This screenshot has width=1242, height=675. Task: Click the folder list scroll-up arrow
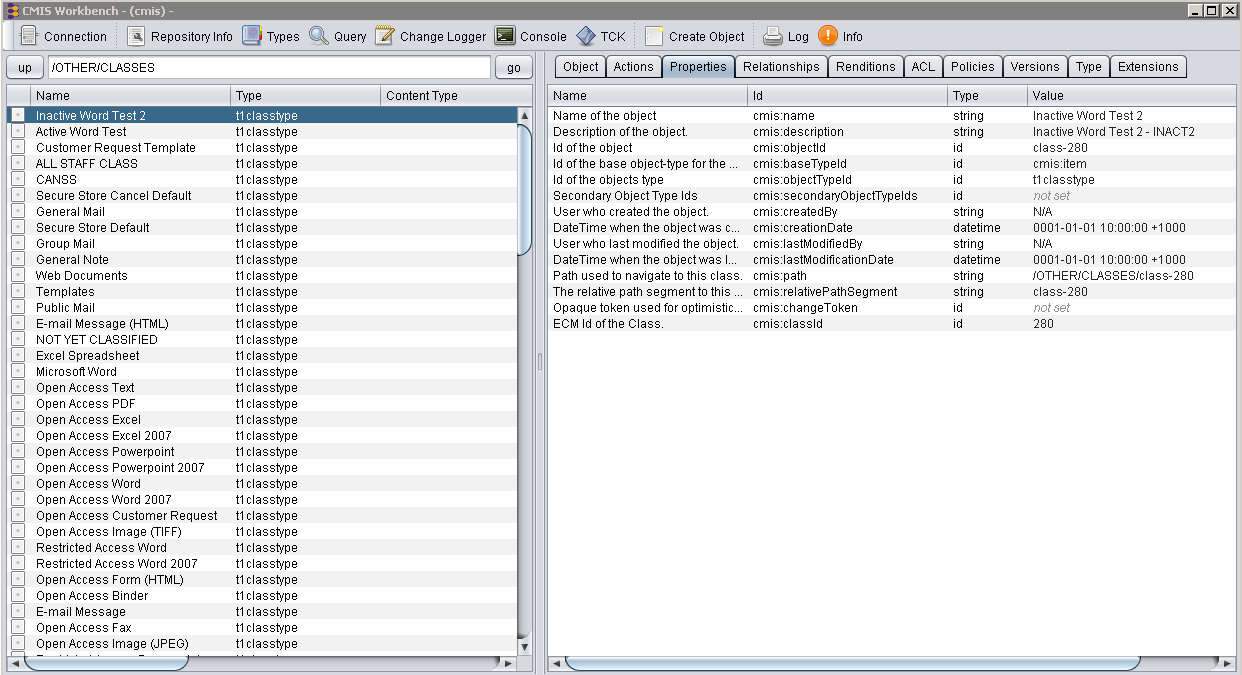pos(525,115)
